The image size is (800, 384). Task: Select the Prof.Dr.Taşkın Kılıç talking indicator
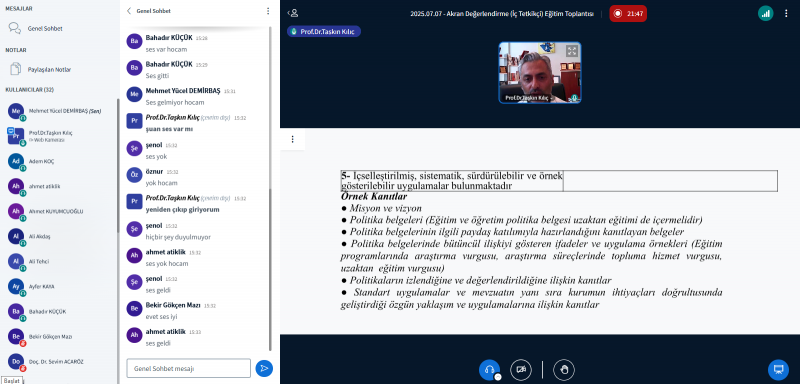pos(324,32)
